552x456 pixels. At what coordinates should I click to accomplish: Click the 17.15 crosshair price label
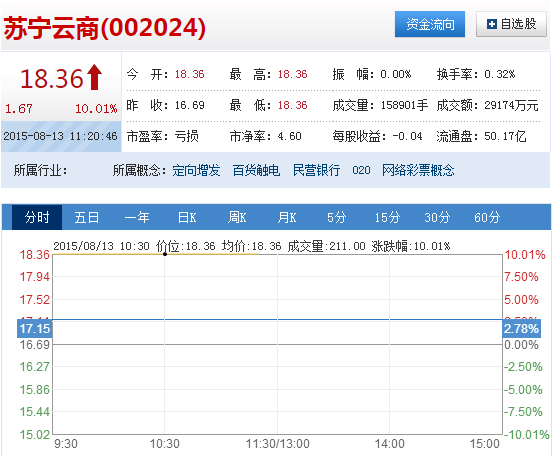point(34,329)
